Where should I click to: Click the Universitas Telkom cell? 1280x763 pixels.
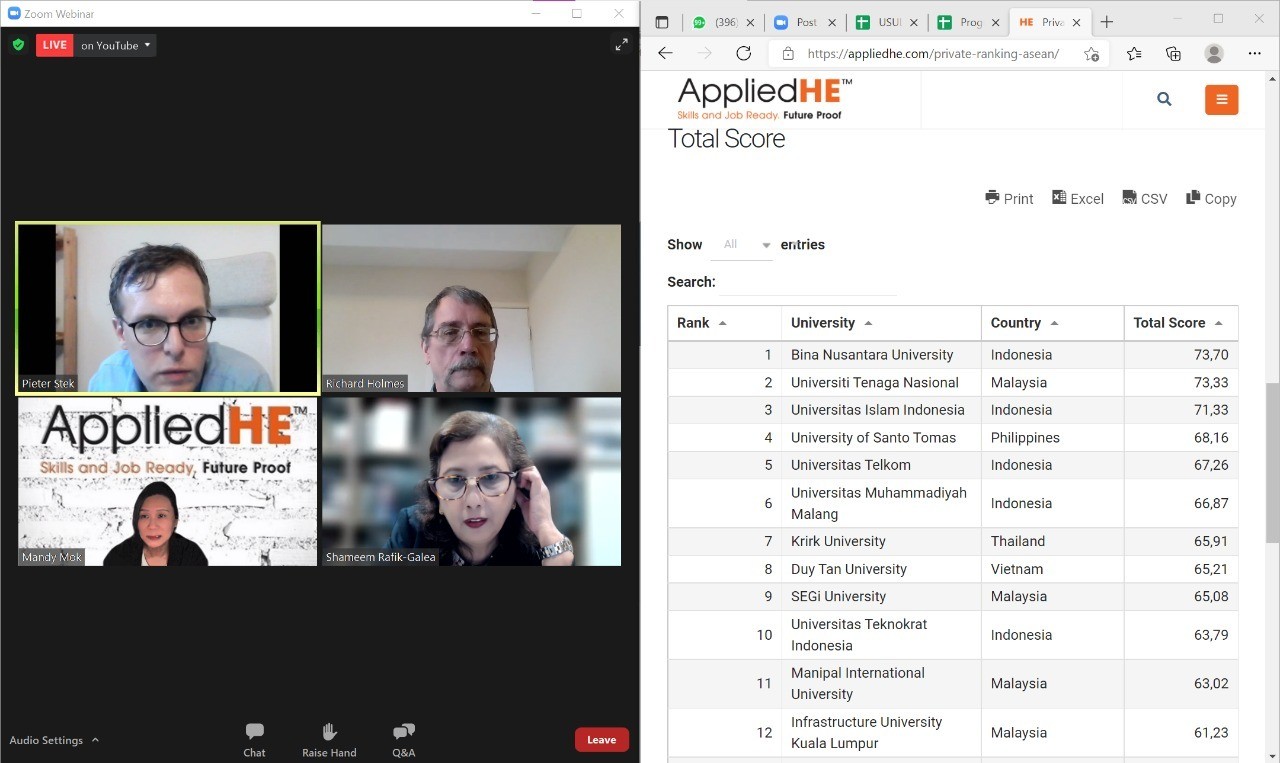point(881,465)
